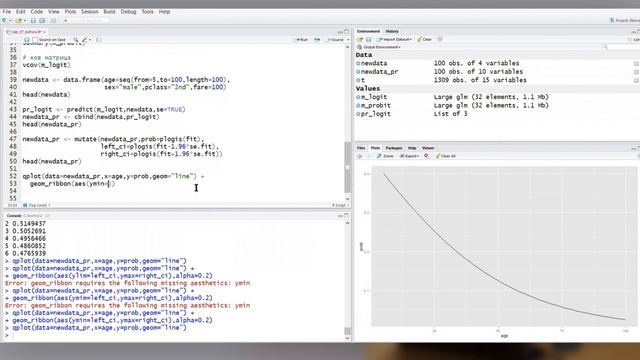640x360 pixels.
Task: Click the Load workspace folder icon
Action: tap(360, 40)
